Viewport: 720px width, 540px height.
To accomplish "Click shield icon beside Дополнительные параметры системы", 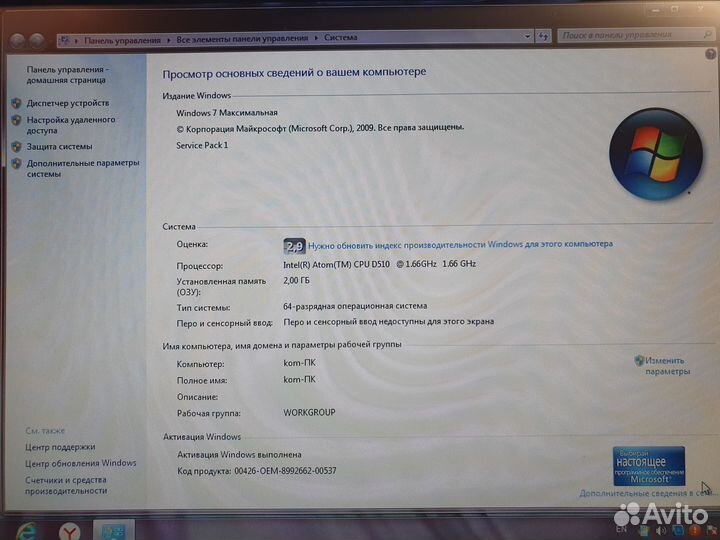I will coord(16,163).
